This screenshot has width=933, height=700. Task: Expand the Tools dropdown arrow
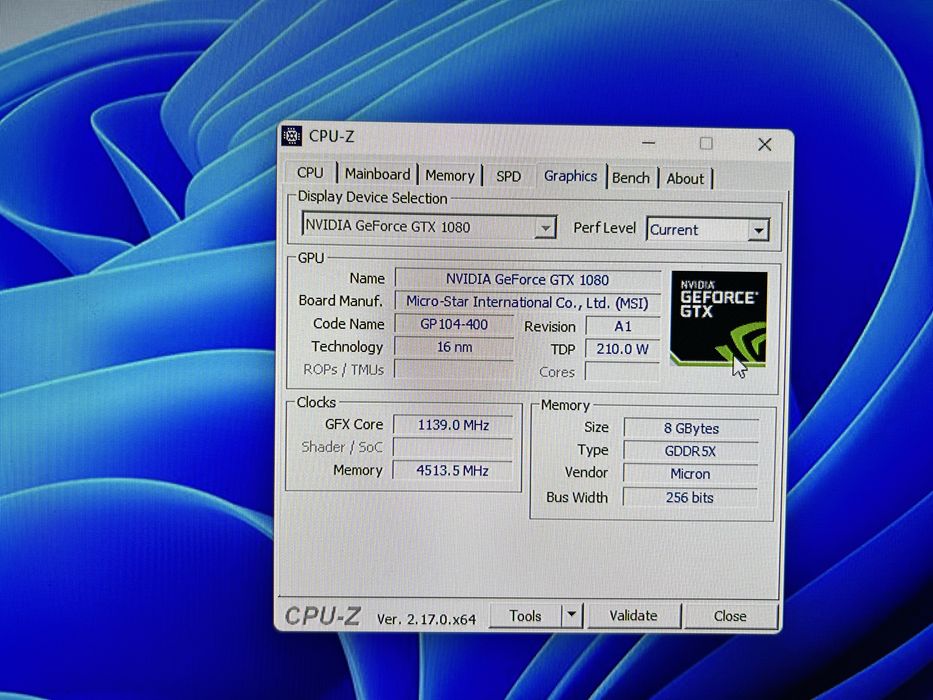[x=572, y=614]
